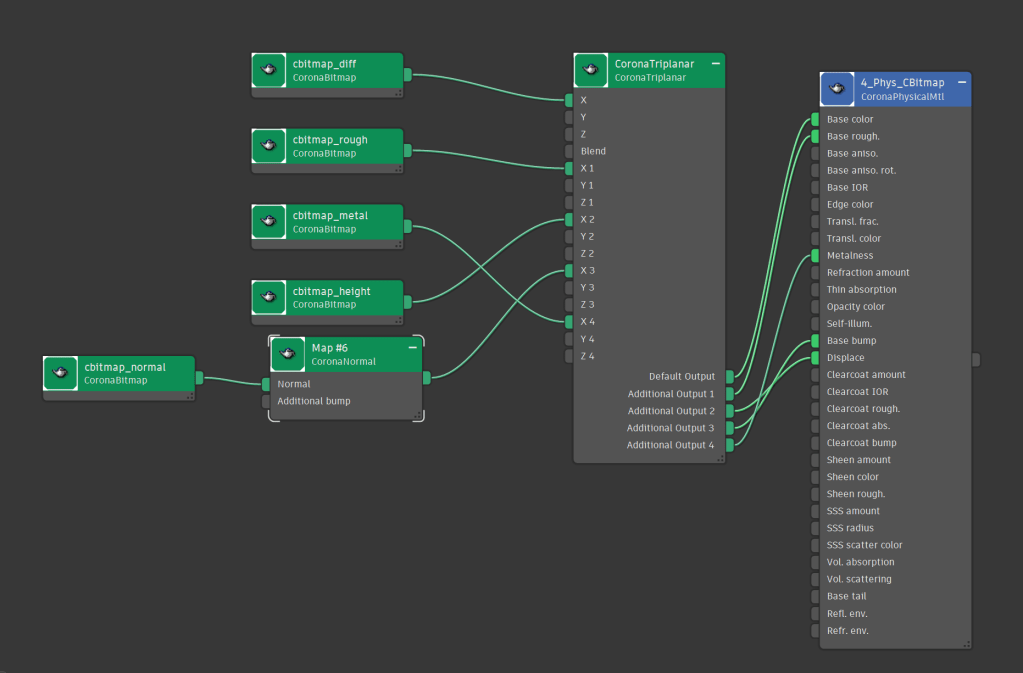Screen dimensions: 1023x673
Task: Click the Metalness input socket
Action: tap(815, 256)
